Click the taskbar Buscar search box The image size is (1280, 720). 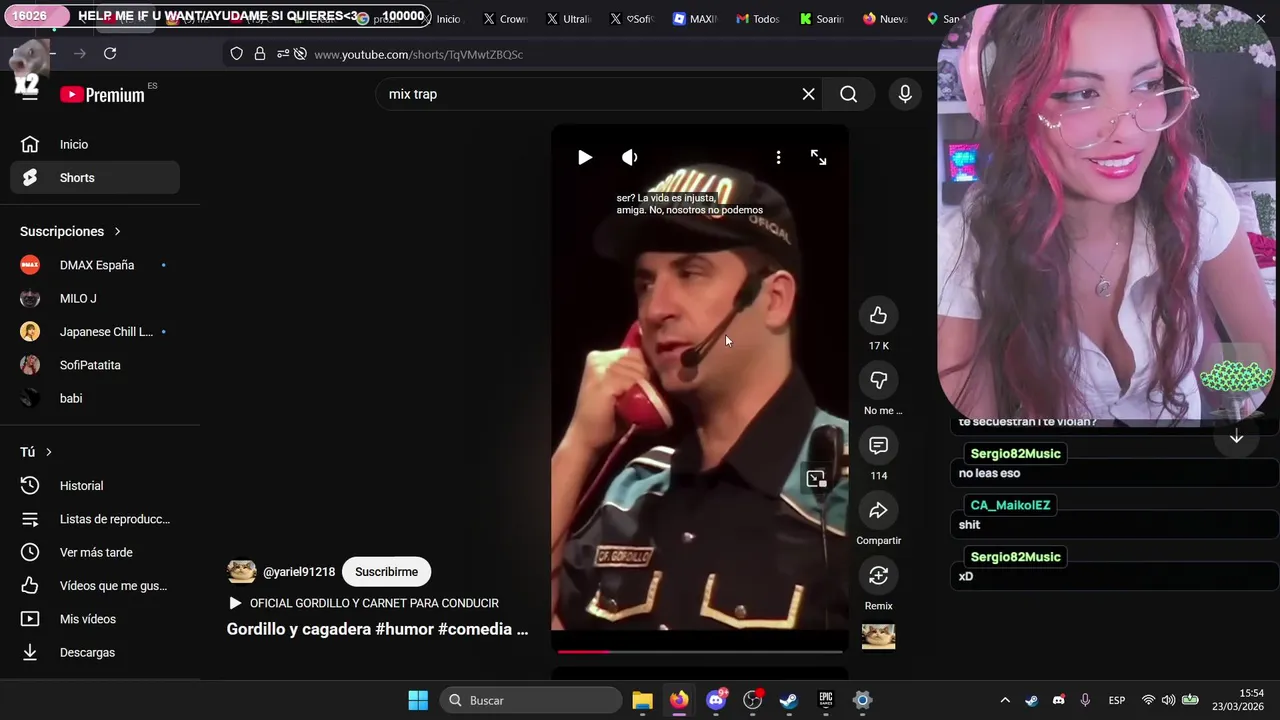[529, 700]
